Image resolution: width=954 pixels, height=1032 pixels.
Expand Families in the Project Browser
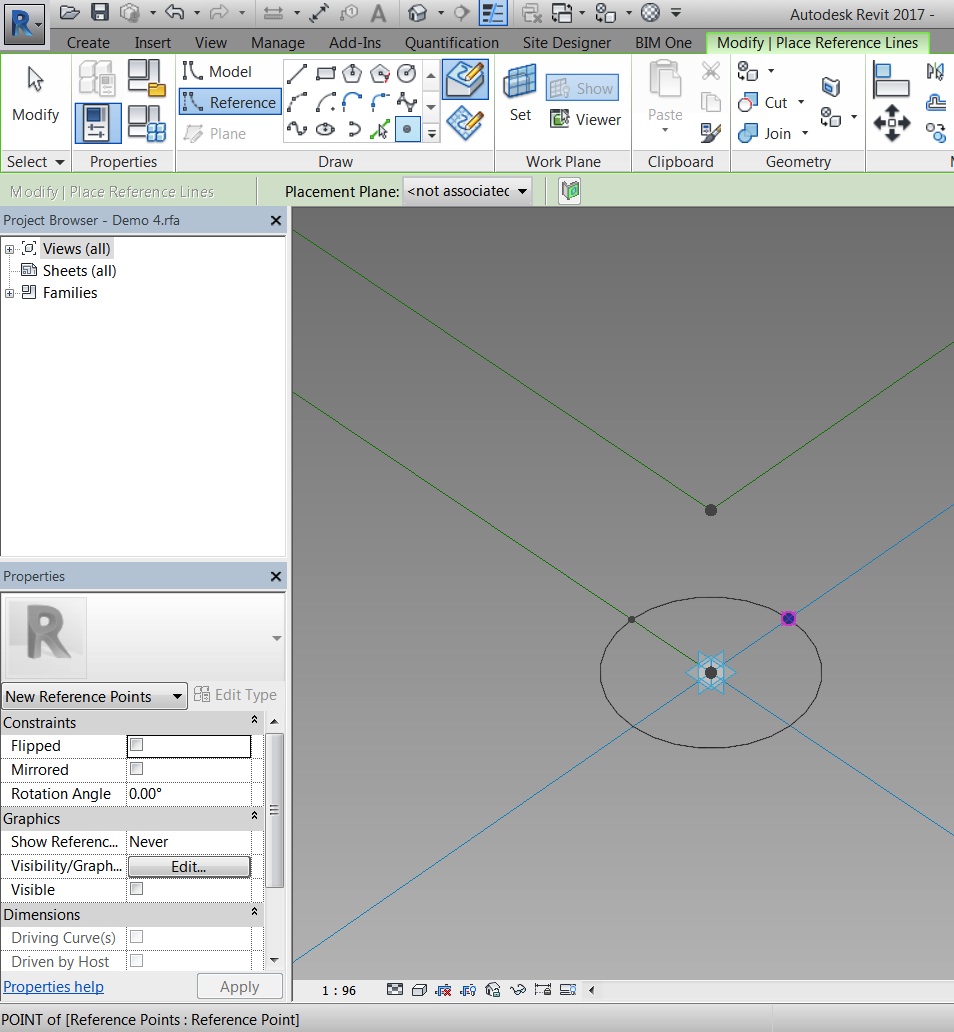pyautogui.click(x=8, y=292)
